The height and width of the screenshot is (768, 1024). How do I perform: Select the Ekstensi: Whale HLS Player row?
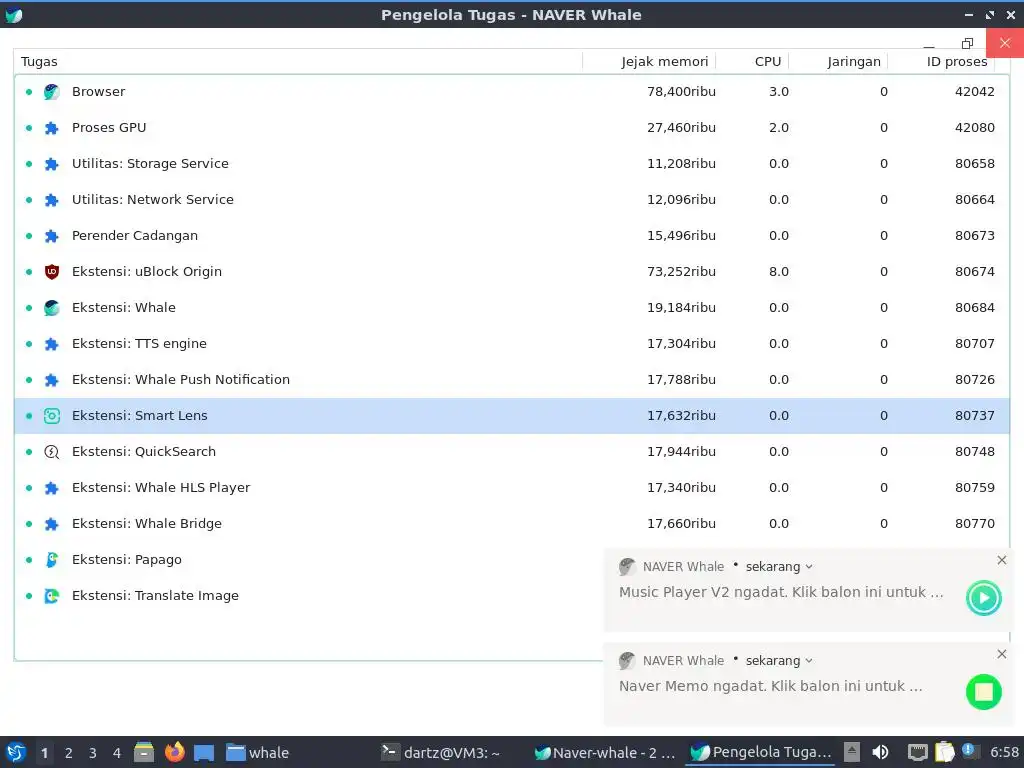tap(512, 488)
